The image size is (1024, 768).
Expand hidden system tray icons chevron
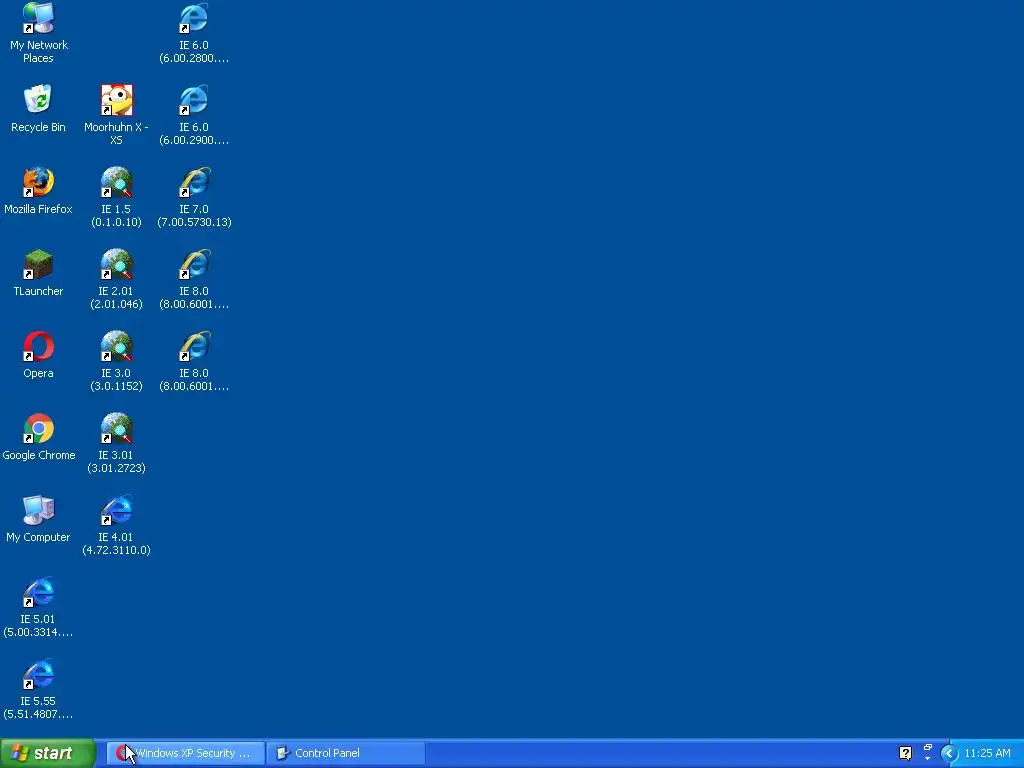click(949, 754)
